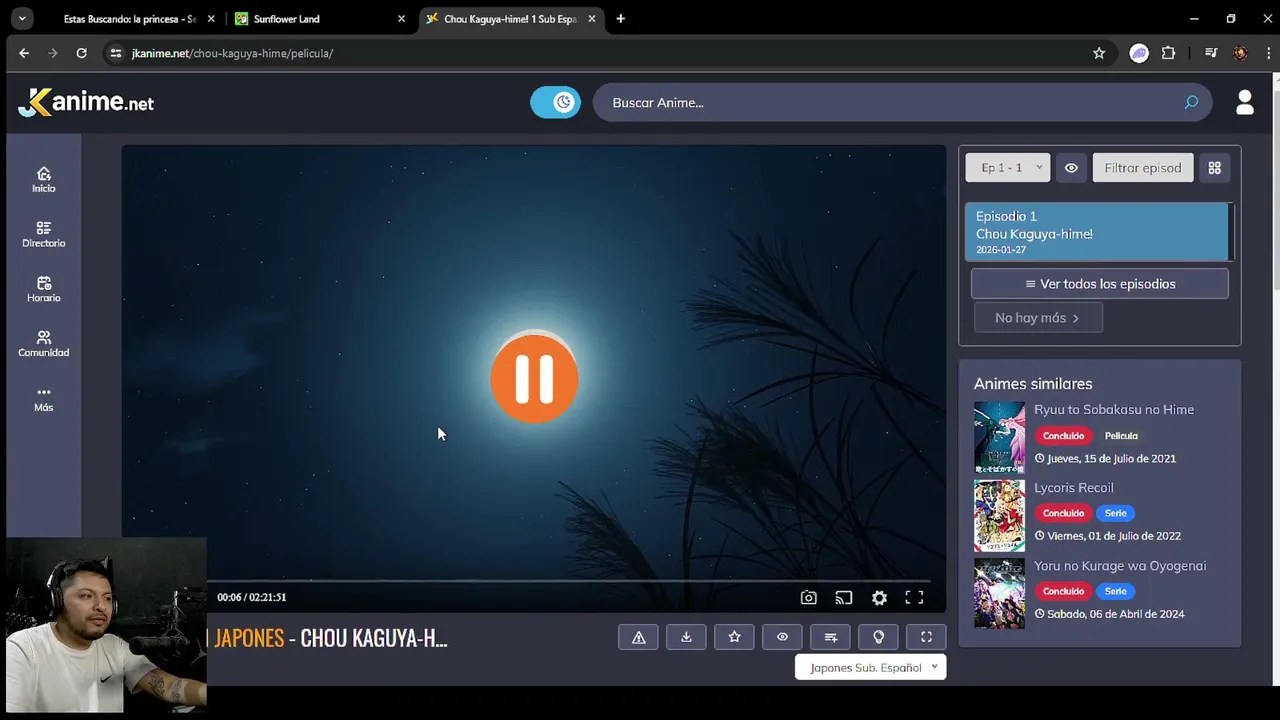
Task: Toggle the watched-episodes eye button in the episode panel
Action: click(x=1071, y=168)
